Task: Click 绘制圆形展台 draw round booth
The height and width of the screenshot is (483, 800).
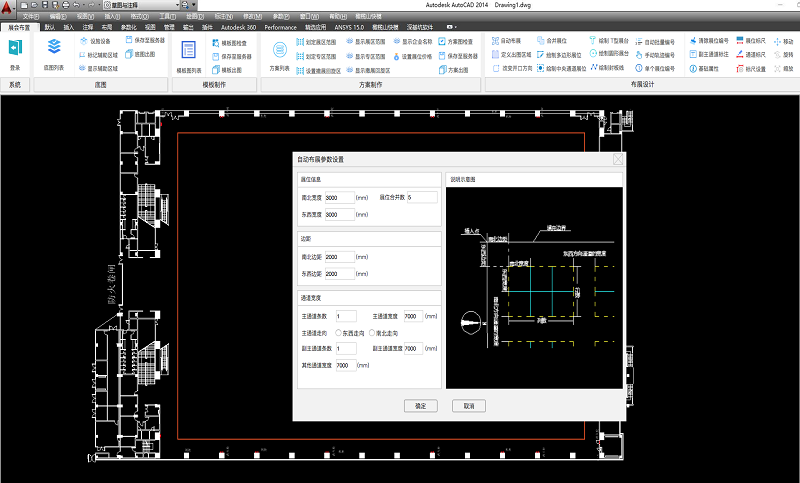Action: coord(609,53)
